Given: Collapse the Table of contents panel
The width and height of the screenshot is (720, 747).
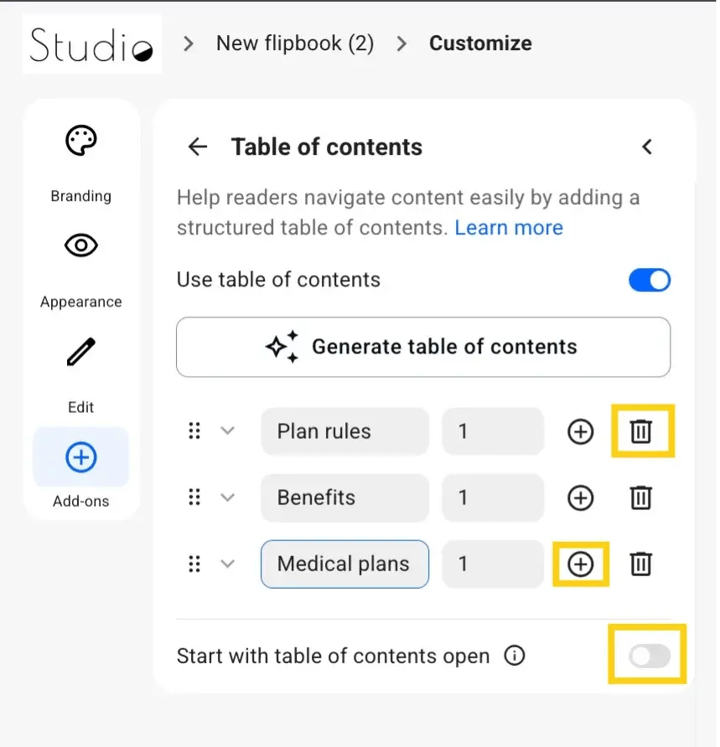Looking at the screenshot, I should [647, 147].
